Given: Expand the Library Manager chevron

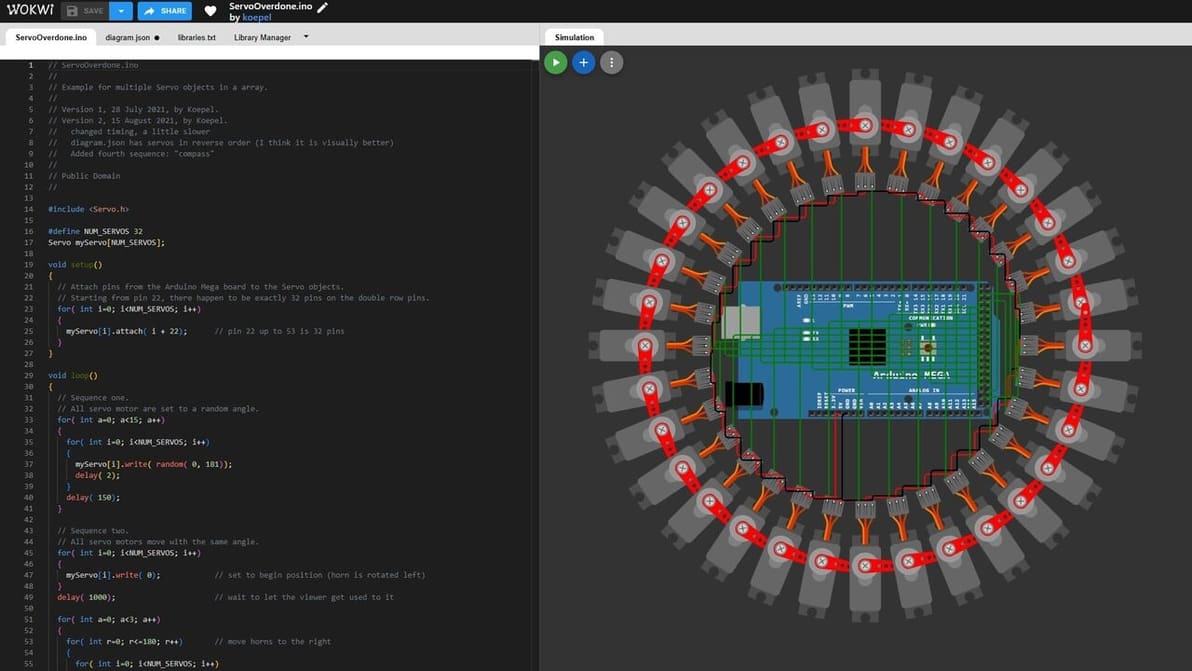Looking at the screenshot, I should [305, 36].
